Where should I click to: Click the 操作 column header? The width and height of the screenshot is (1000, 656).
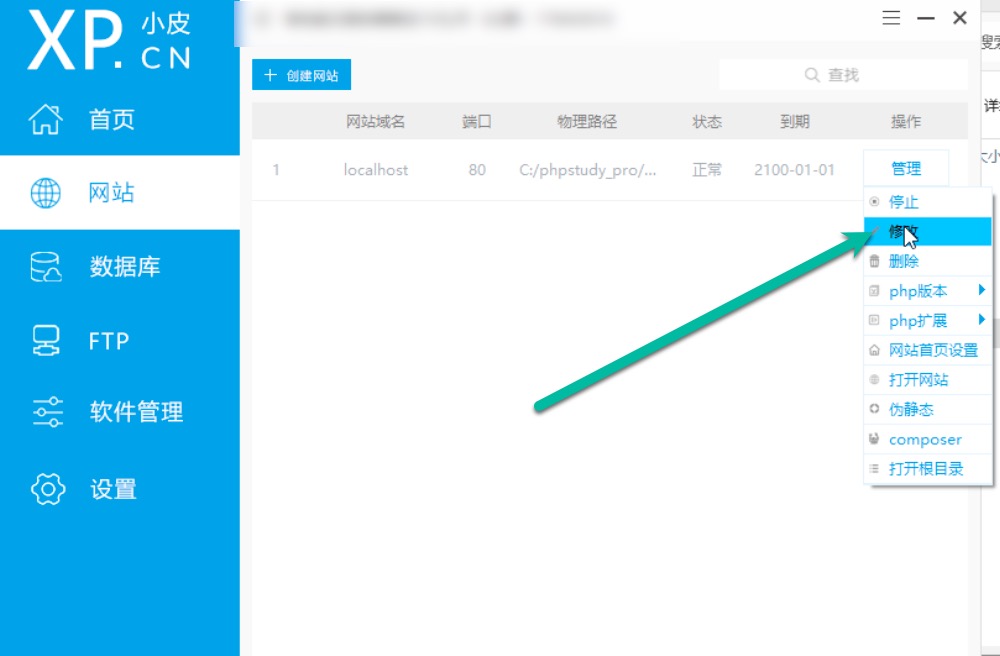tap(906, 121)
